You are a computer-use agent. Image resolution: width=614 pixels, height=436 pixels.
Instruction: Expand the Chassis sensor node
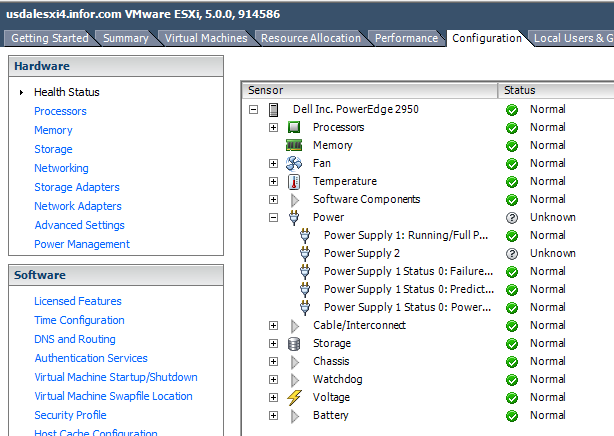click(x=273, y=362)
